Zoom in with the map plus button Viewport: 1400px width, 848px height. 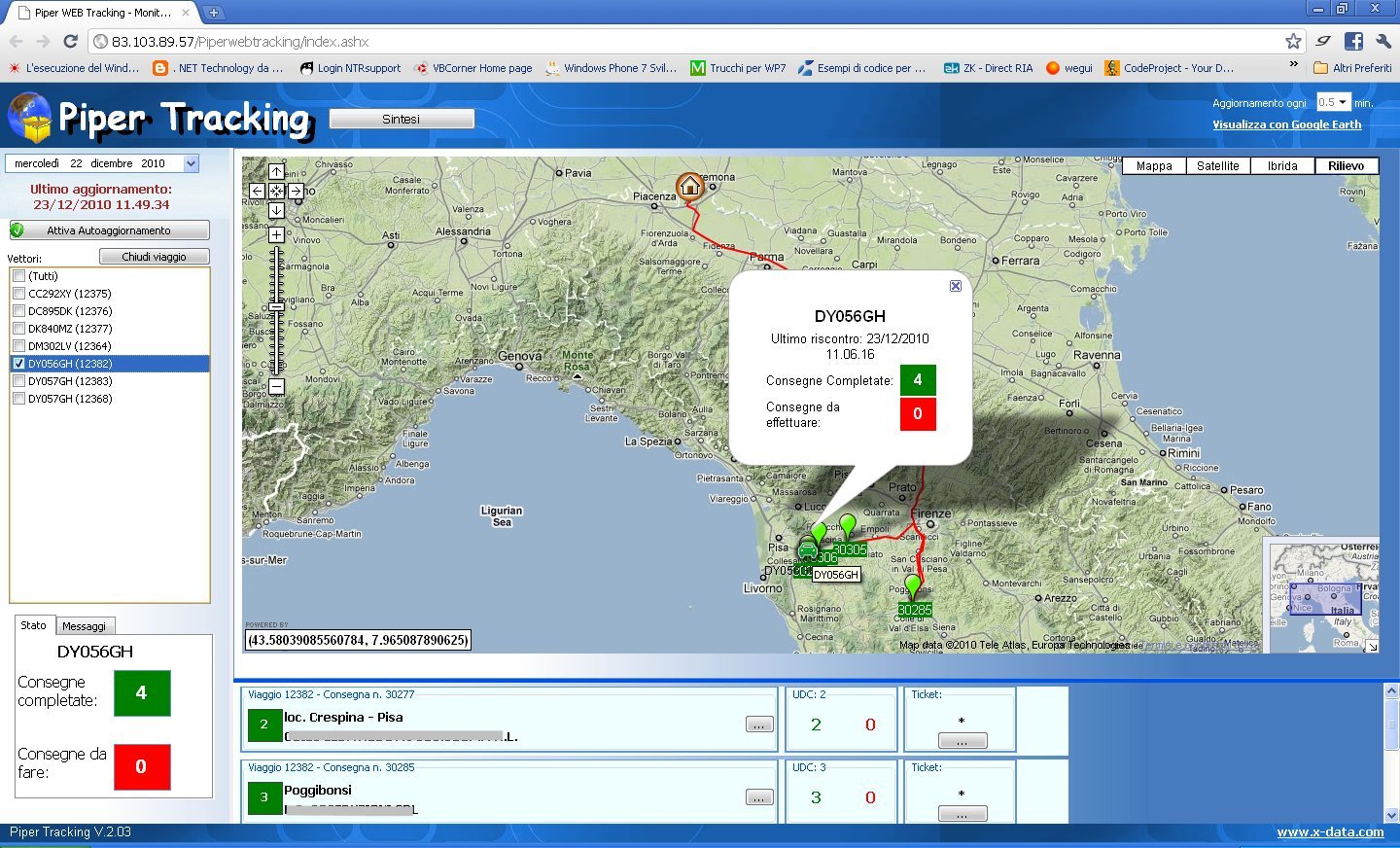point(276,234)
